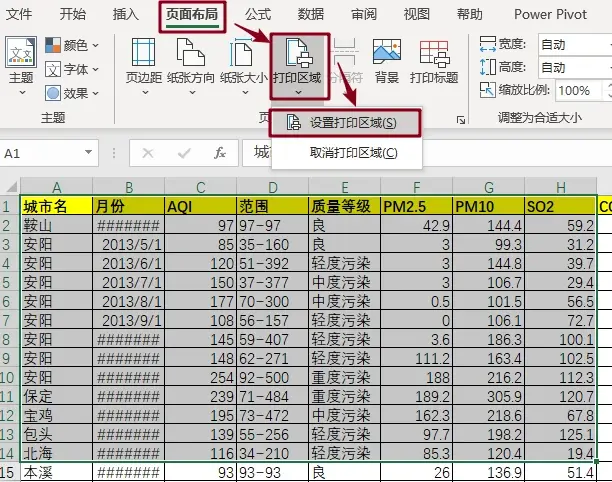
Task: Switch to the 页面布局 tab
Action: pos(192,16)
